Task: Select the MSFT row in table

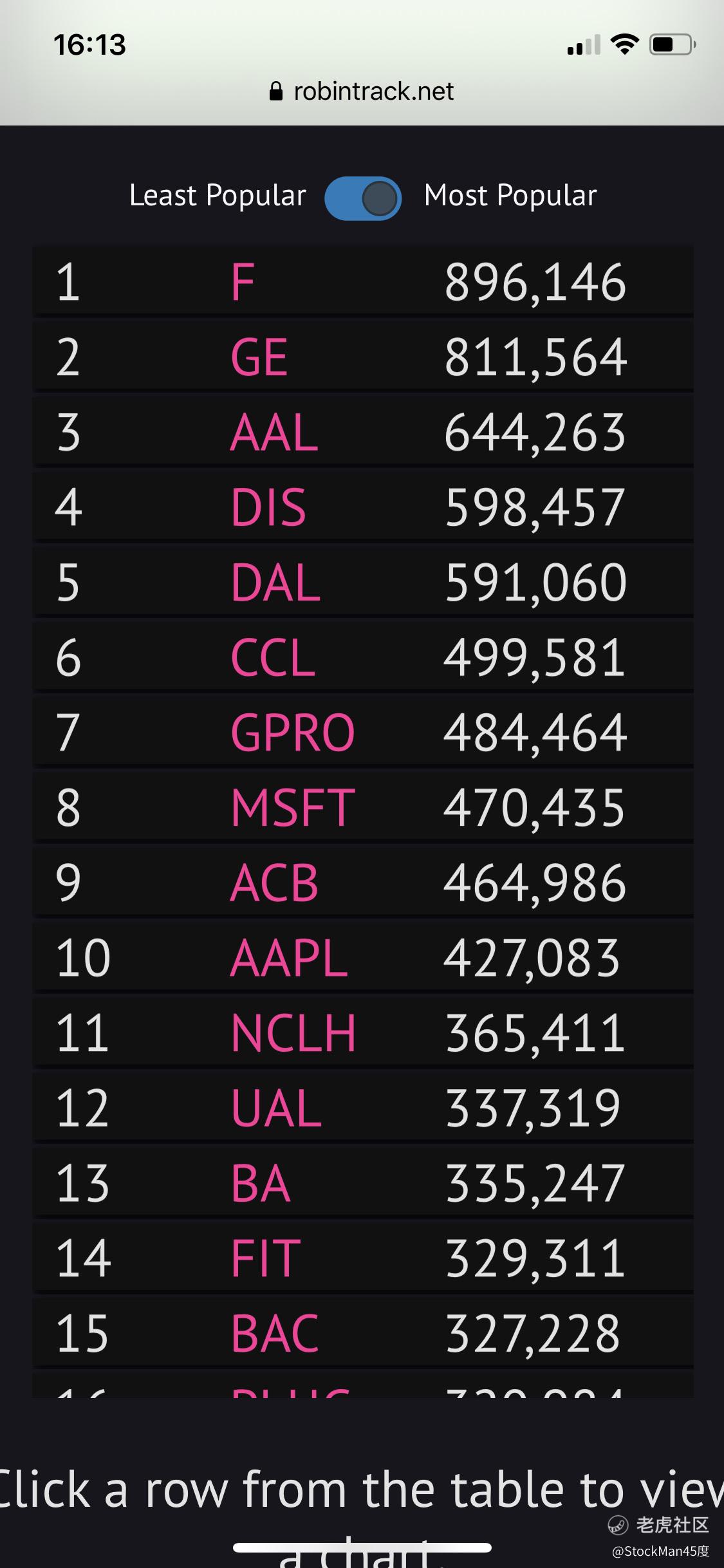Action: pyautogui.click(x=363, y=808)
